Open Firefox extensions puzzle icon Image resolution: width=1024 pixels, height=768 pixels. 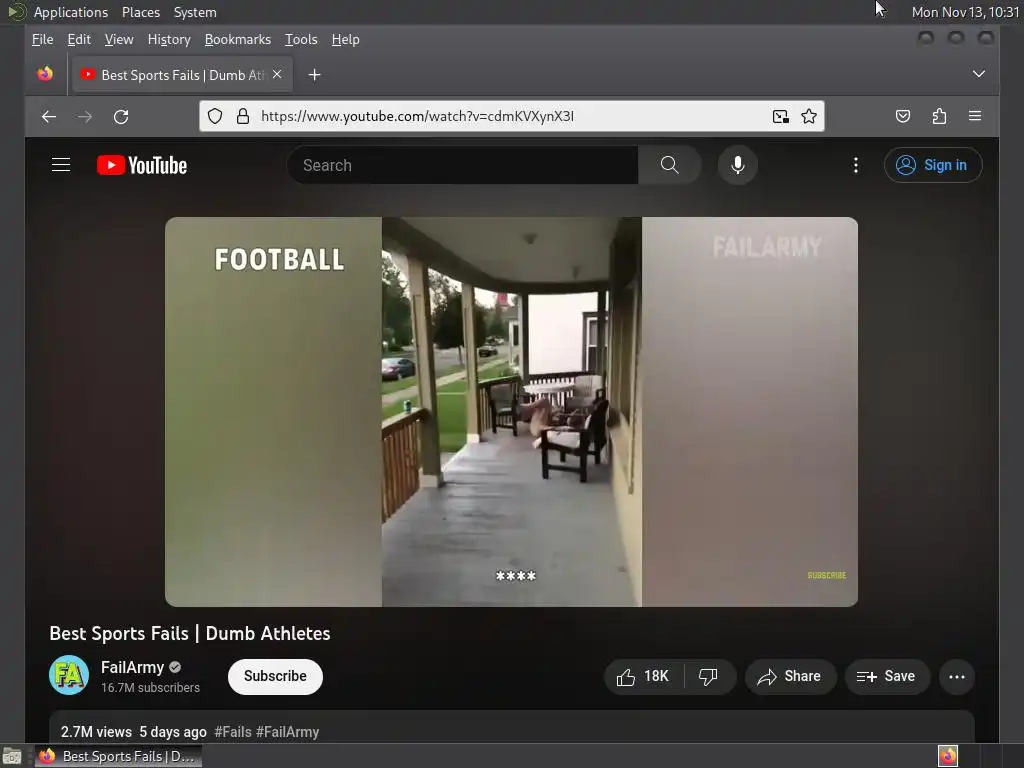pyautogui.click(x=939, y=116)
